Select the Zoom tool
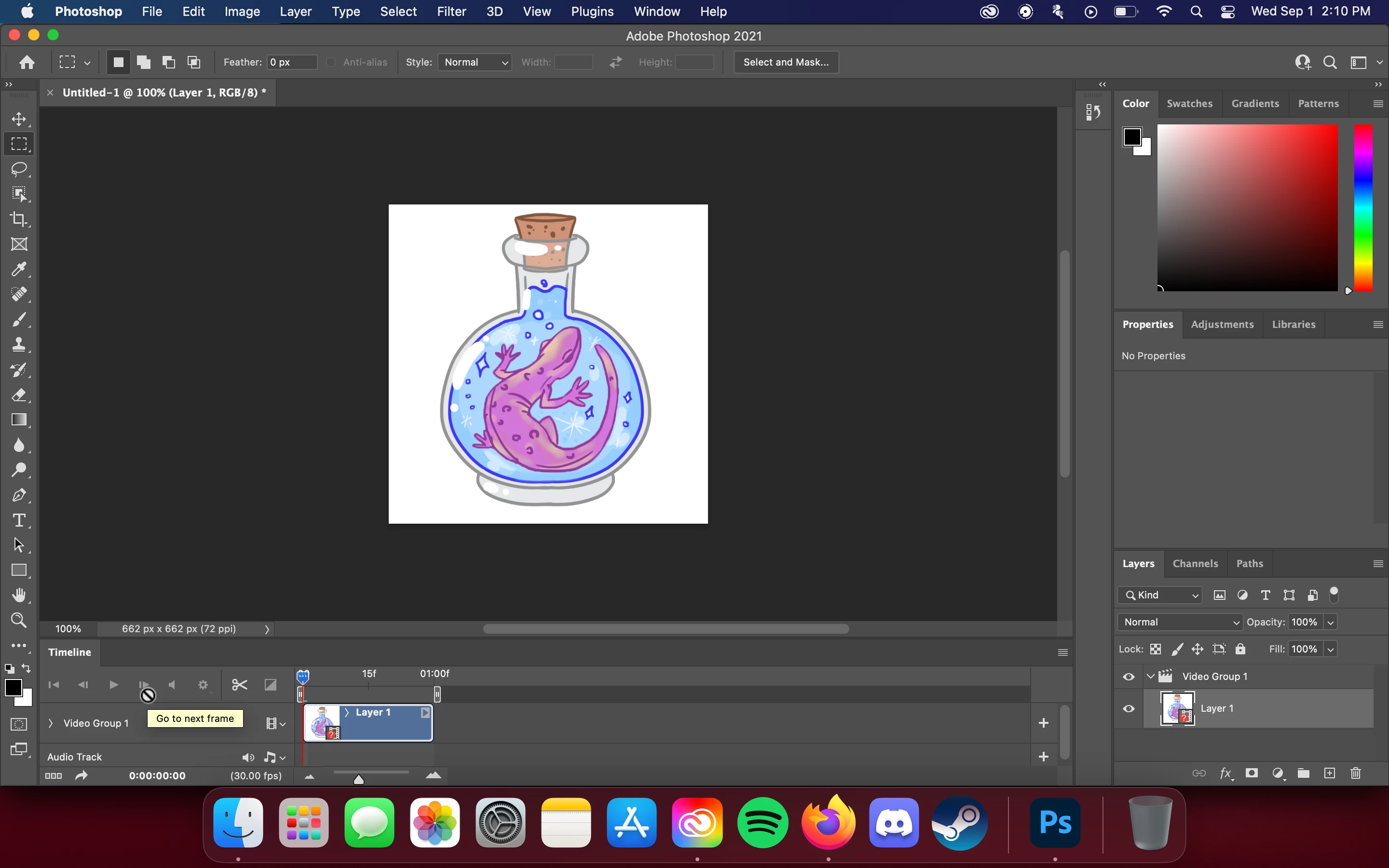1389x868 pixels. click(x=19, y=620)
